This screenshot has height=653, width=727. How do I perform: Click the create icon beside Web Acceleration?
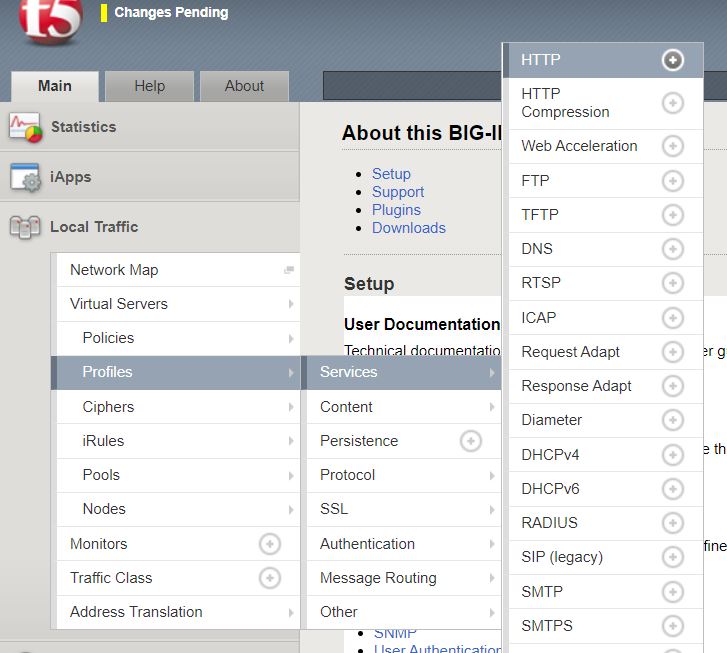pos(673,146)
